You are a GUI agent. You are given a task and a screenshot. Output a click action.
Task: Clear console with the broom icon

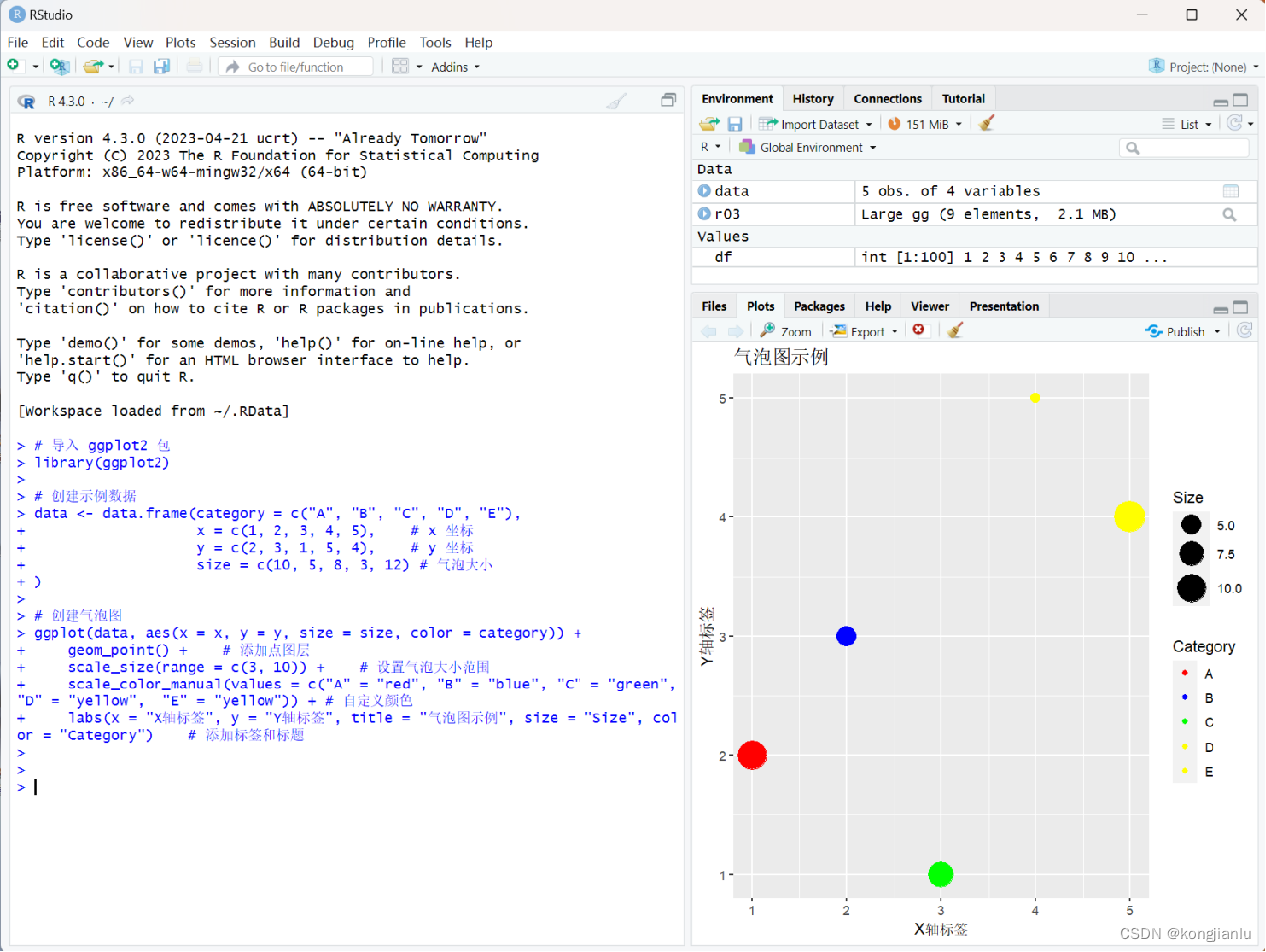(x=617, y=101)
